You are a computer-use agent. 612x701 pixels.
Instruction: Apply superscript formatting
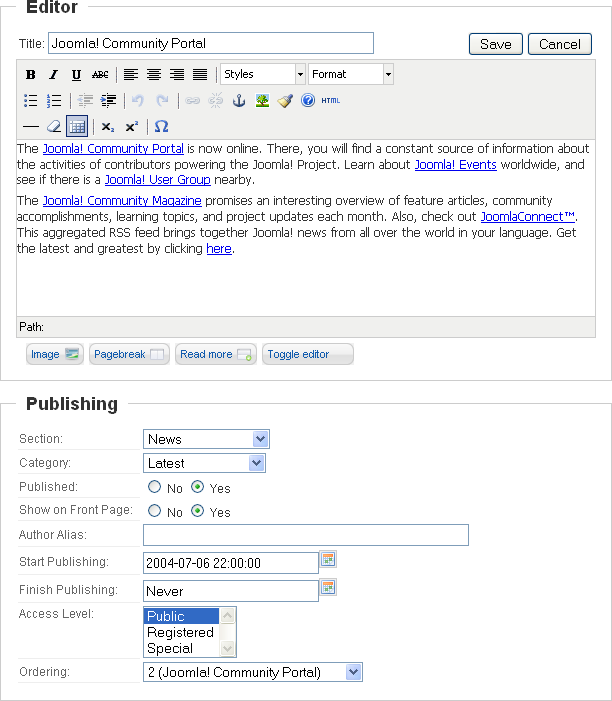(x=131, y=127)
